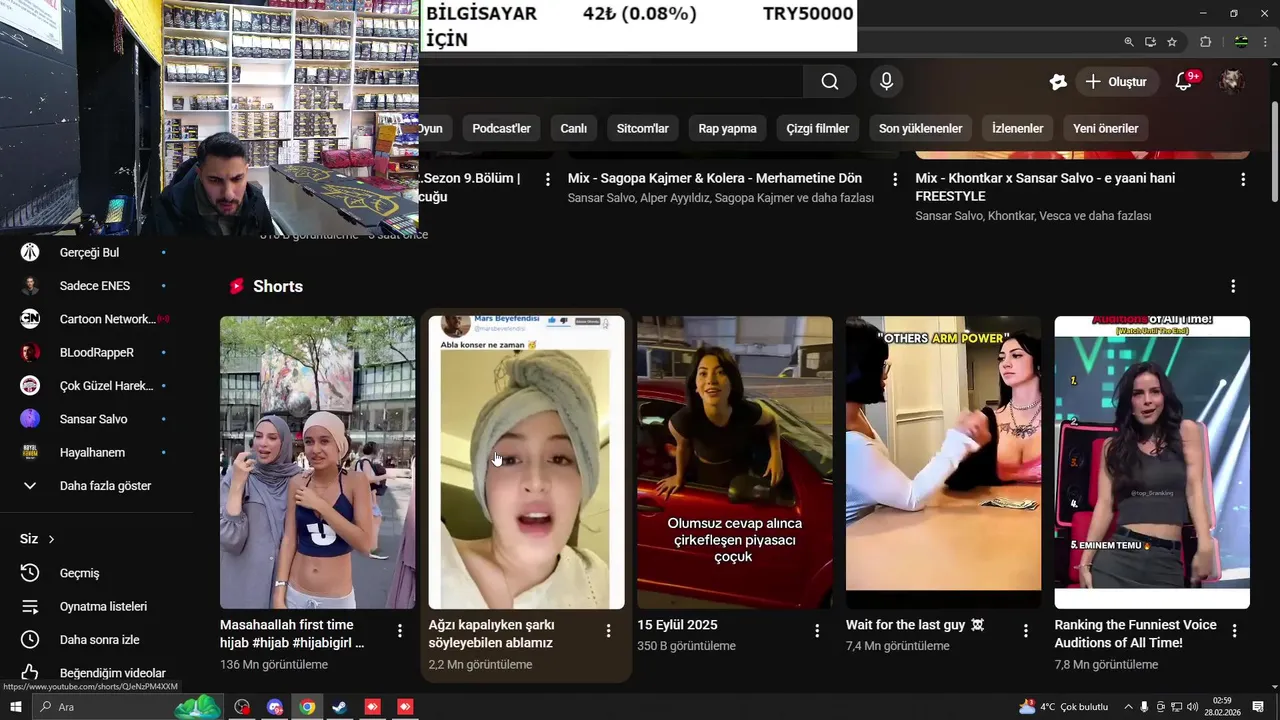Open options for the Sezon 9.Bölüm video
The width and height of the screenshot is (1280, 720).
pos(547,179)
